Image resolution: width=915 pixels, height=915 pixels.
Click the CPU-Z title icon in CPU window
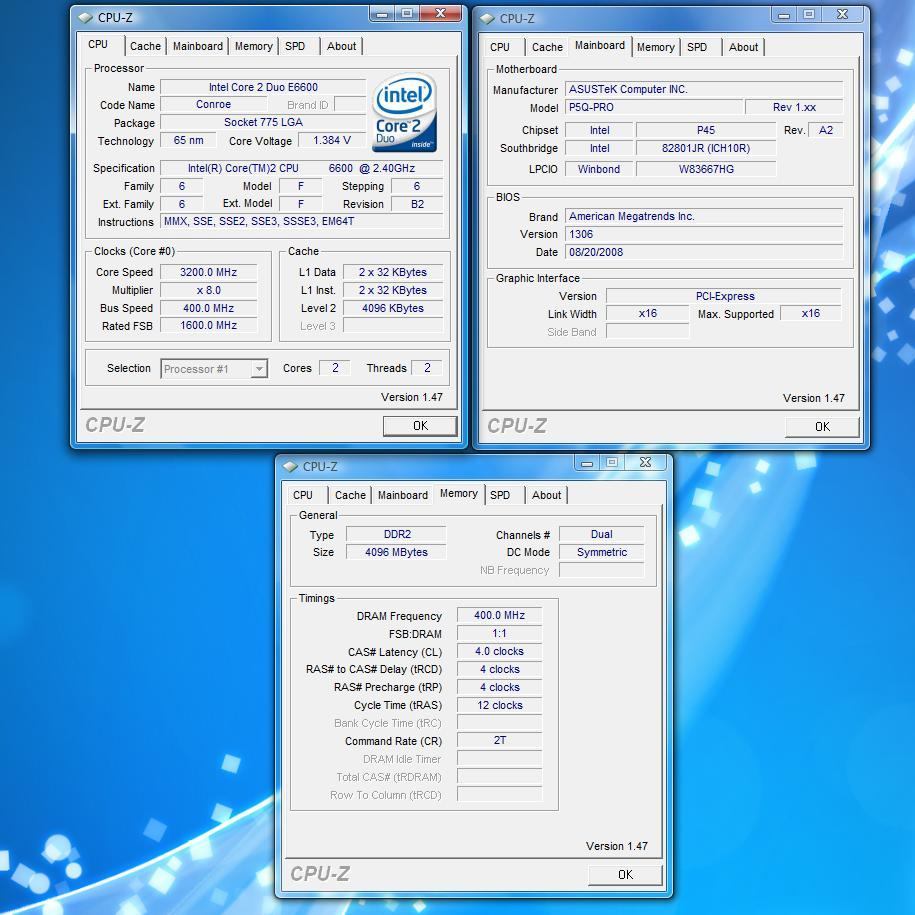coord(85,18)
